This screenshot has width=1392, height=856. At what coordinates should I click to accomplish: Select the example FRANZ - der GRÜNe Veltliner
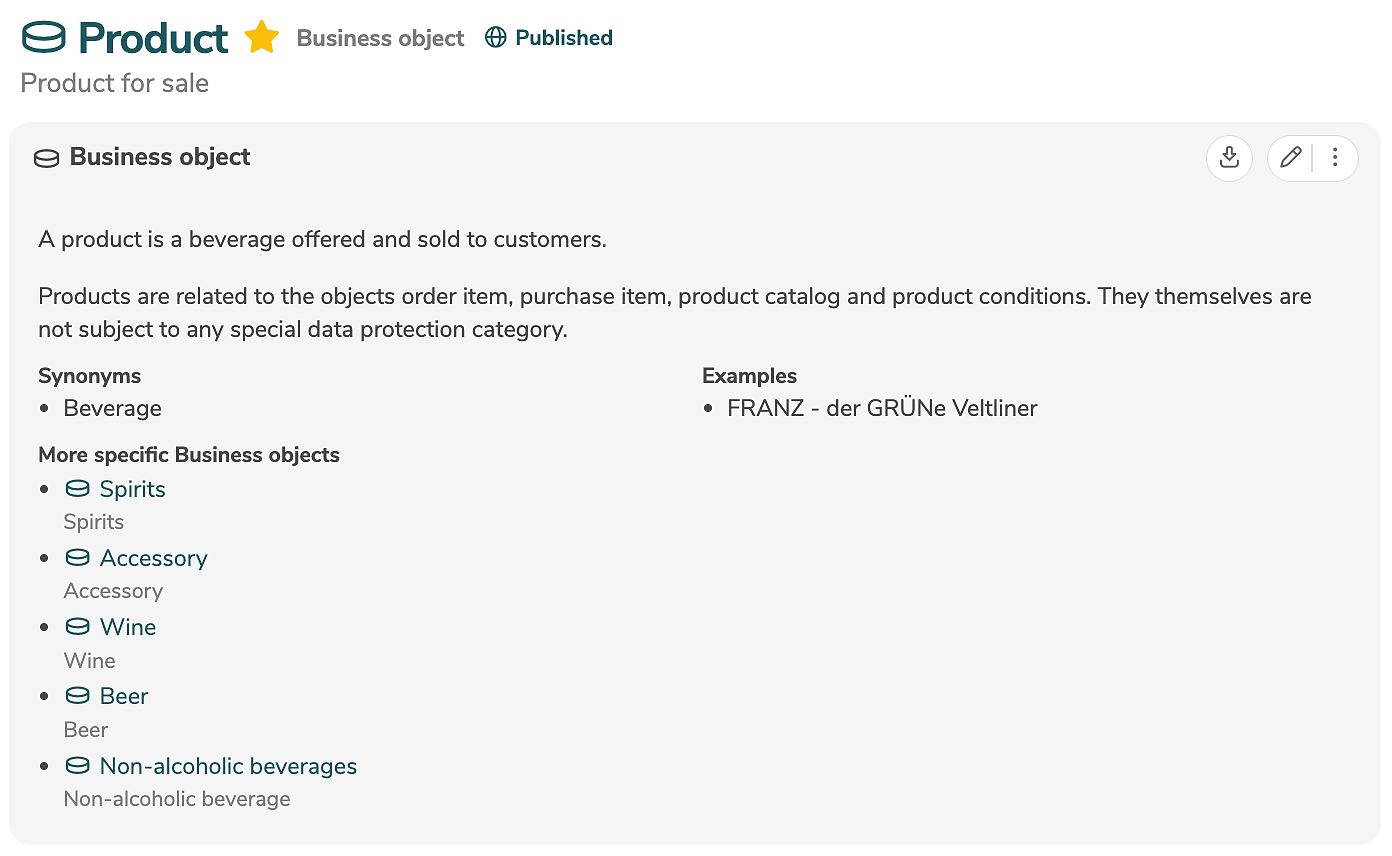pos(882,408)
